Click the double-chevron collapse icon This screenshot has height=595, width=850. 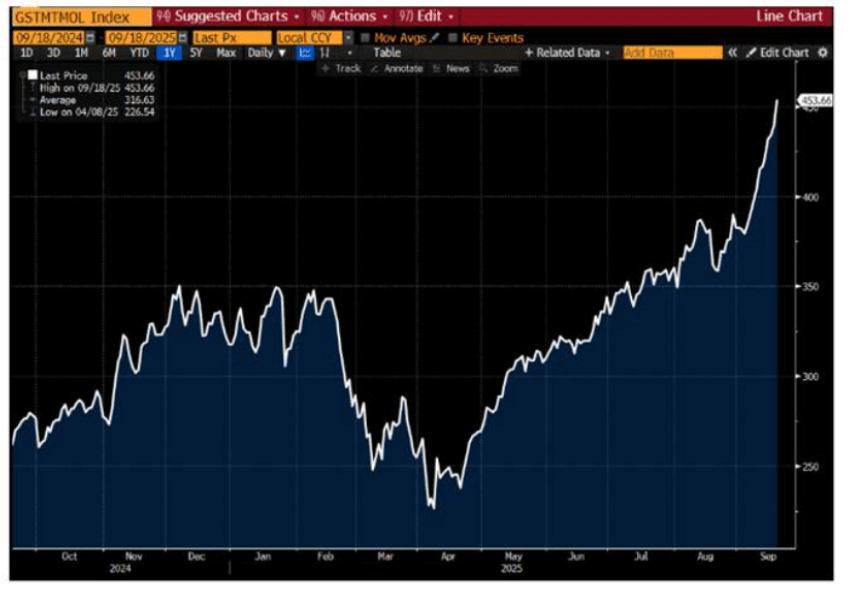732,53
